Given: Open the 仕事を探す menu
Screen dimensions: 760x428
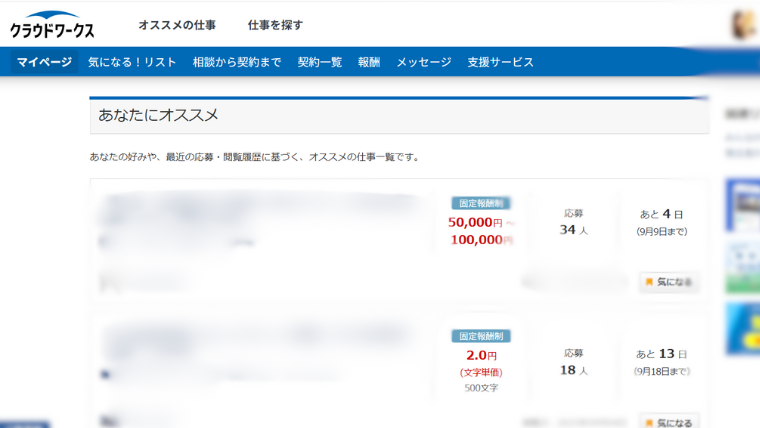Looking at the screenshot, I should point(275,25).
